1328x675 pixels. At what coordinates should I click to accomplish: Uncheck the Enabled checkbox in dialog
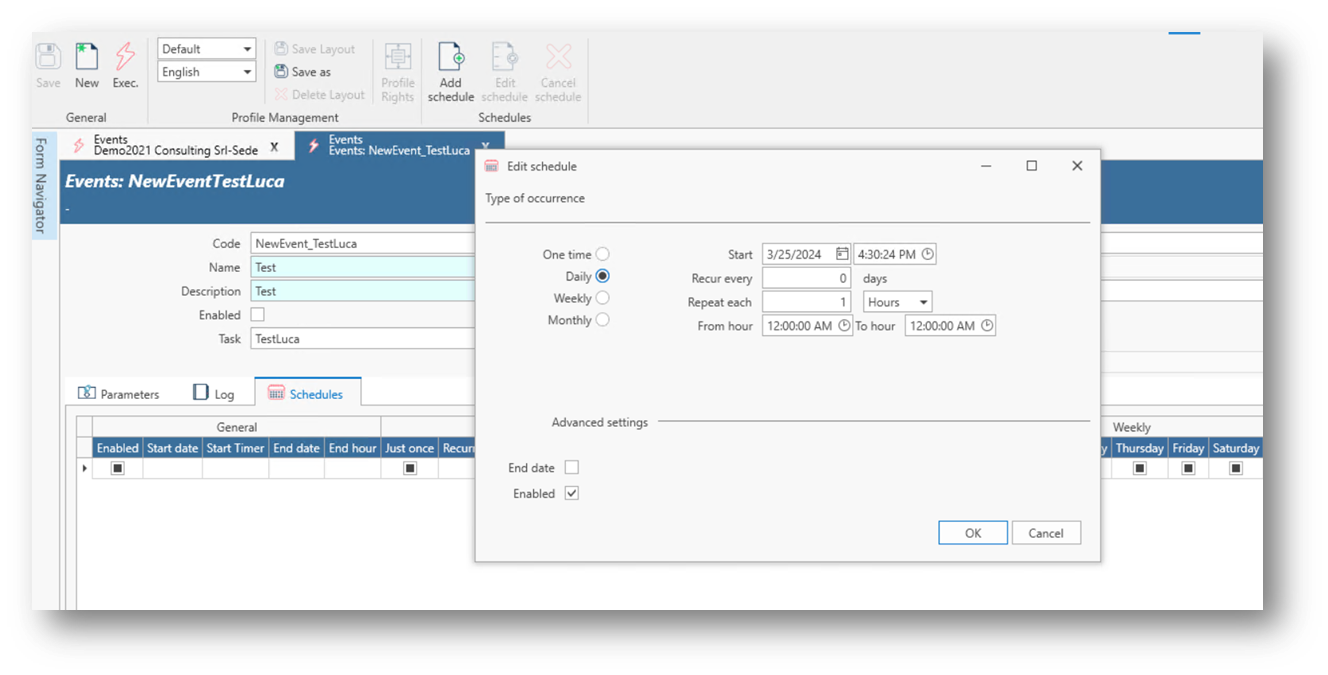point(572,494)
